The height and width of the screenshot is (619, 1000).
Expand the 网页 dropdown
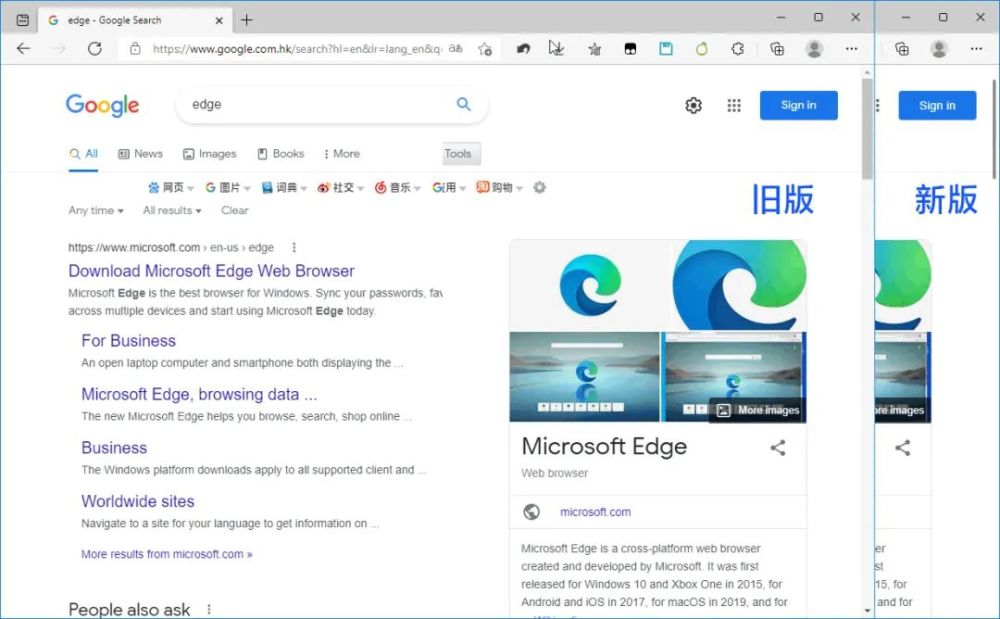pos(170,187)
